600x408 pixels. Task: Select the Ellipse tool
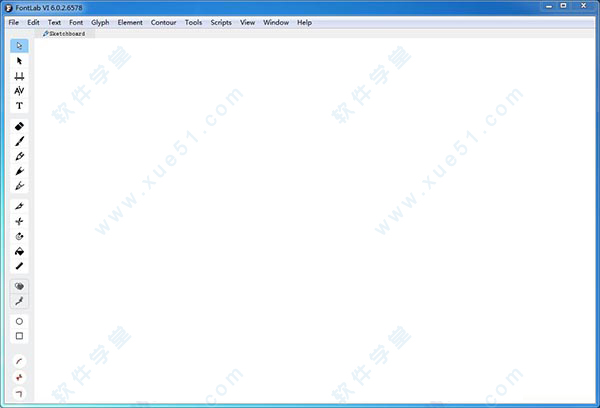19,321
